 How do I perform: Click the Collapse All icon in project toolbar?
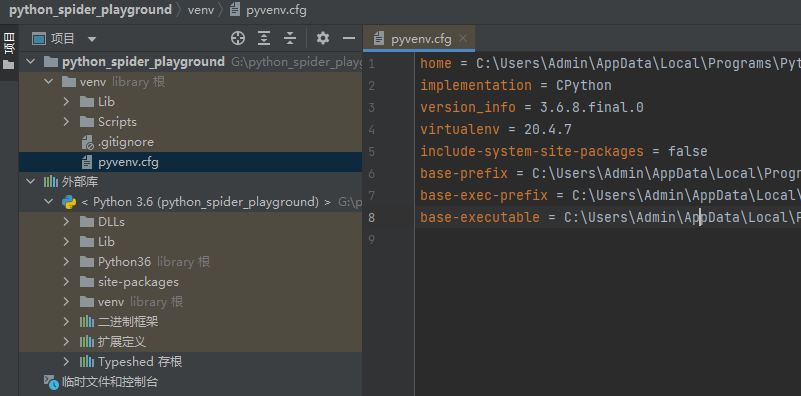[290, 38]
